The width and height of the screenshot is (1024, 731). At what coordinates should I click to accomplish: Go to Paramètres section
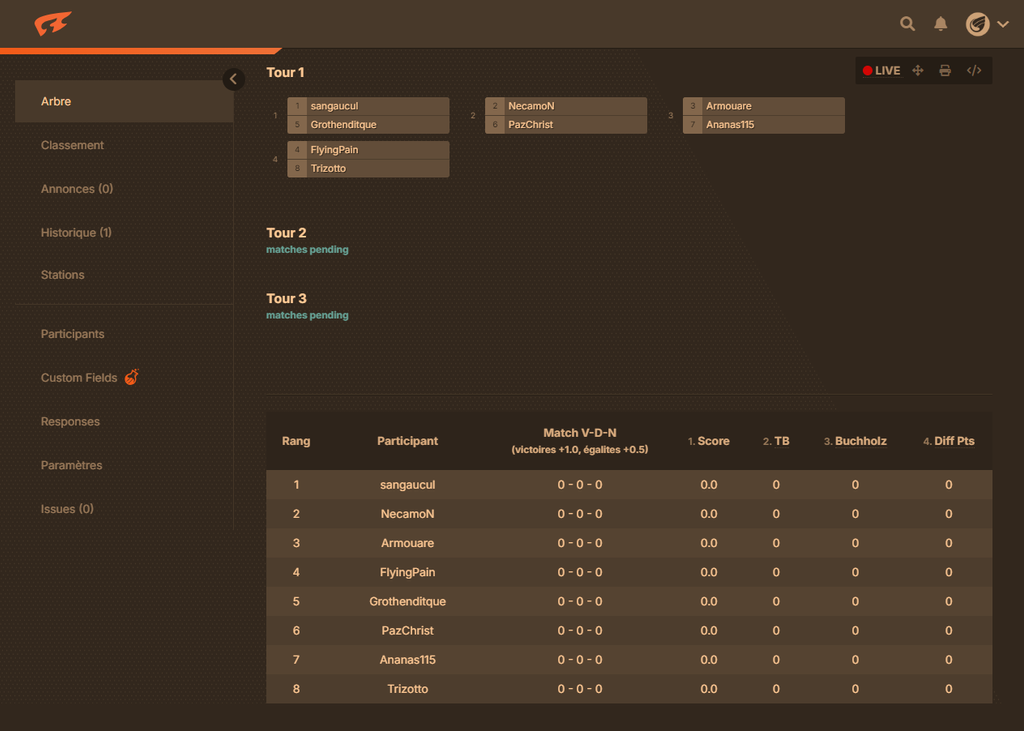71,465
